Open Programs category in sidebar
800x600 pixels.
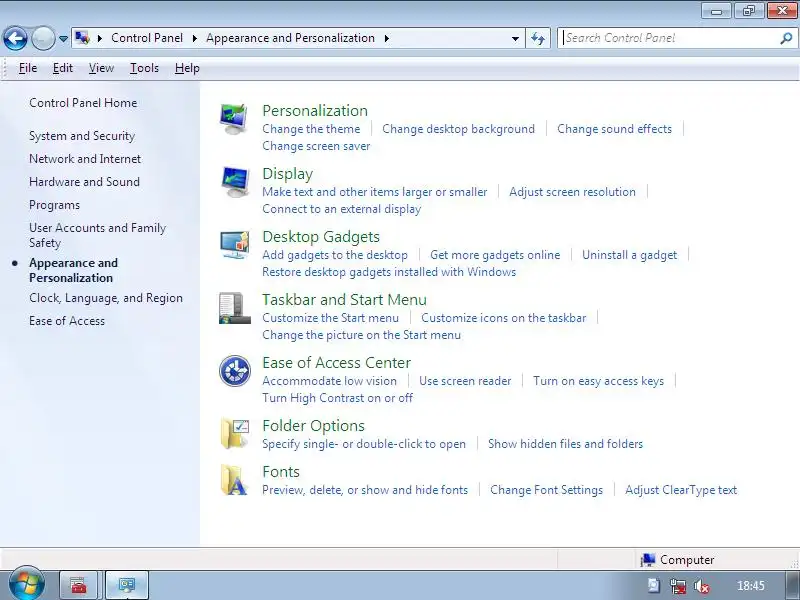(x=55, y=205)
